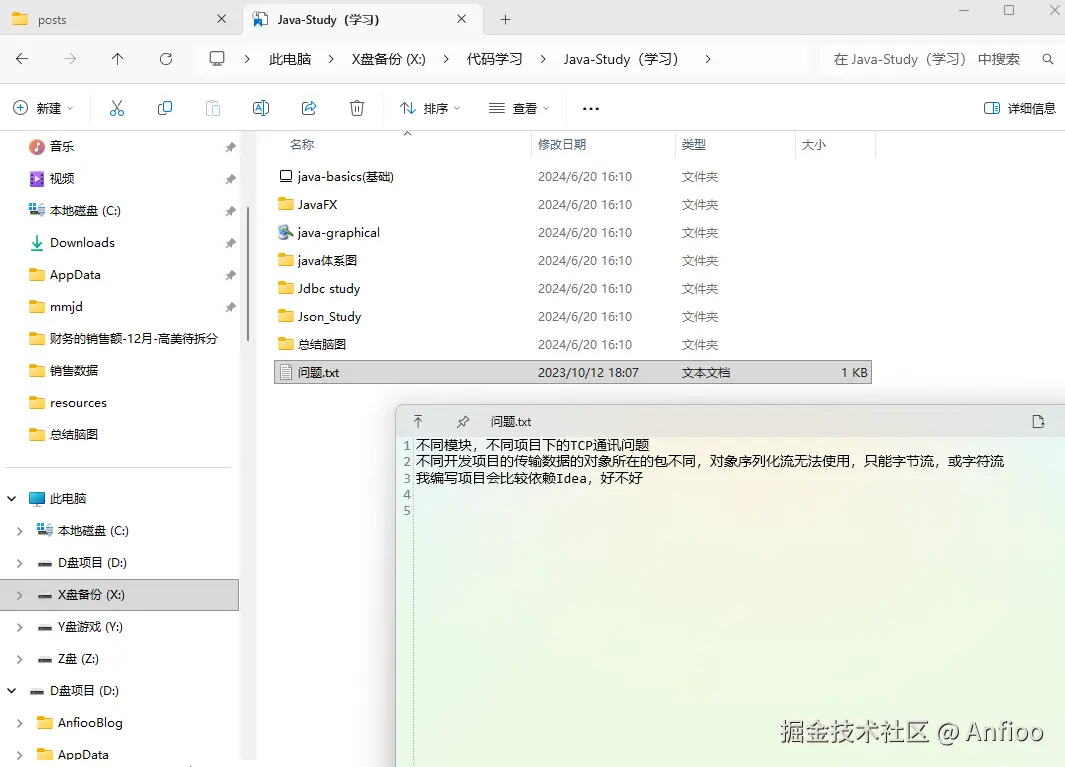This screenshot has height=767, width=1065.
Task: Select the java体系图 folder
Action: (x=573, y=261)
